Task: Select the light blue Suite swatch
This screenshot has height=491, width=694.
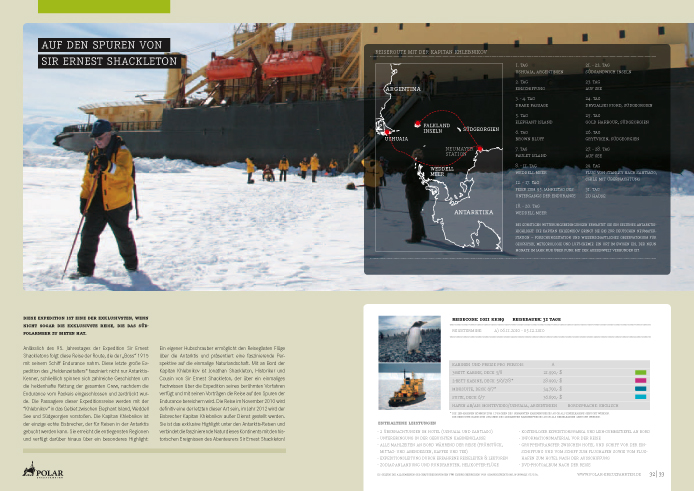Action: 642,395
